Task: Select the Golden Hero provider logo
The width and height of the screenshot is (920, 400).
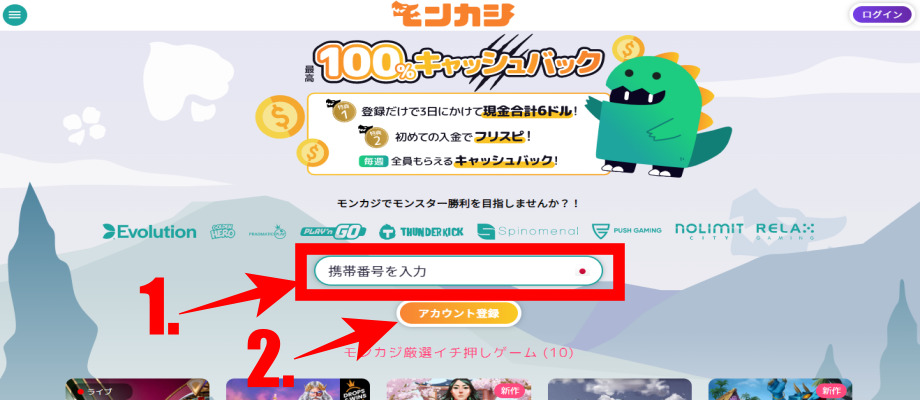Action: point(223,232)
